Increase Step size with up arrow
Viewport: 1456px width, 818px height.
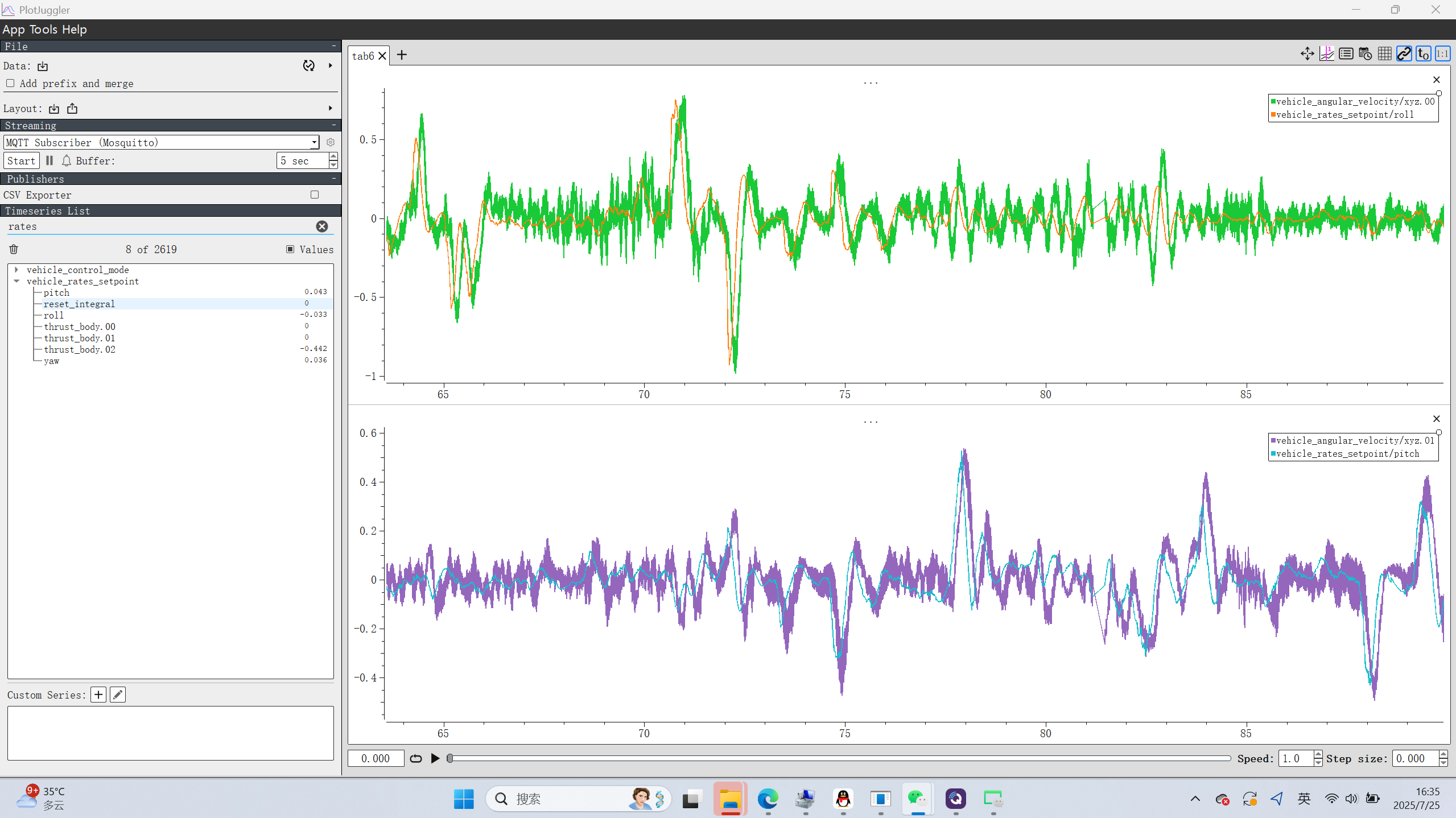point(1443,754)
